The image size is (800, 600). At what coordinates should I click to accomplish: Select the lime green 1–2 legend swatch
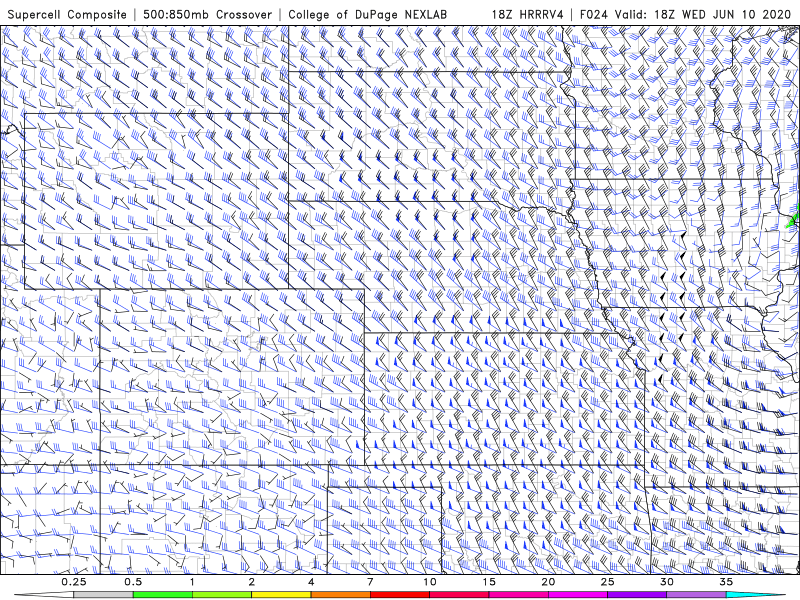(x=222, y=595)
